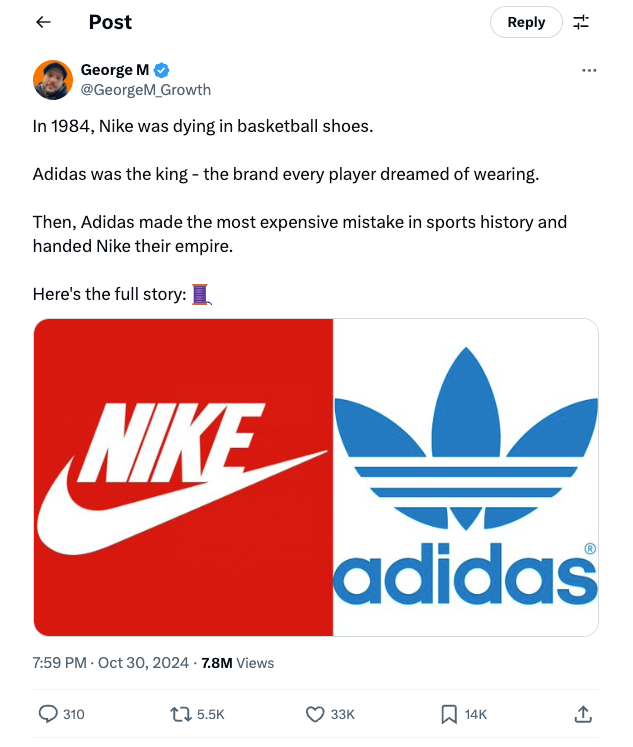
Task: Open George M's profile picture
Action: 52,80
